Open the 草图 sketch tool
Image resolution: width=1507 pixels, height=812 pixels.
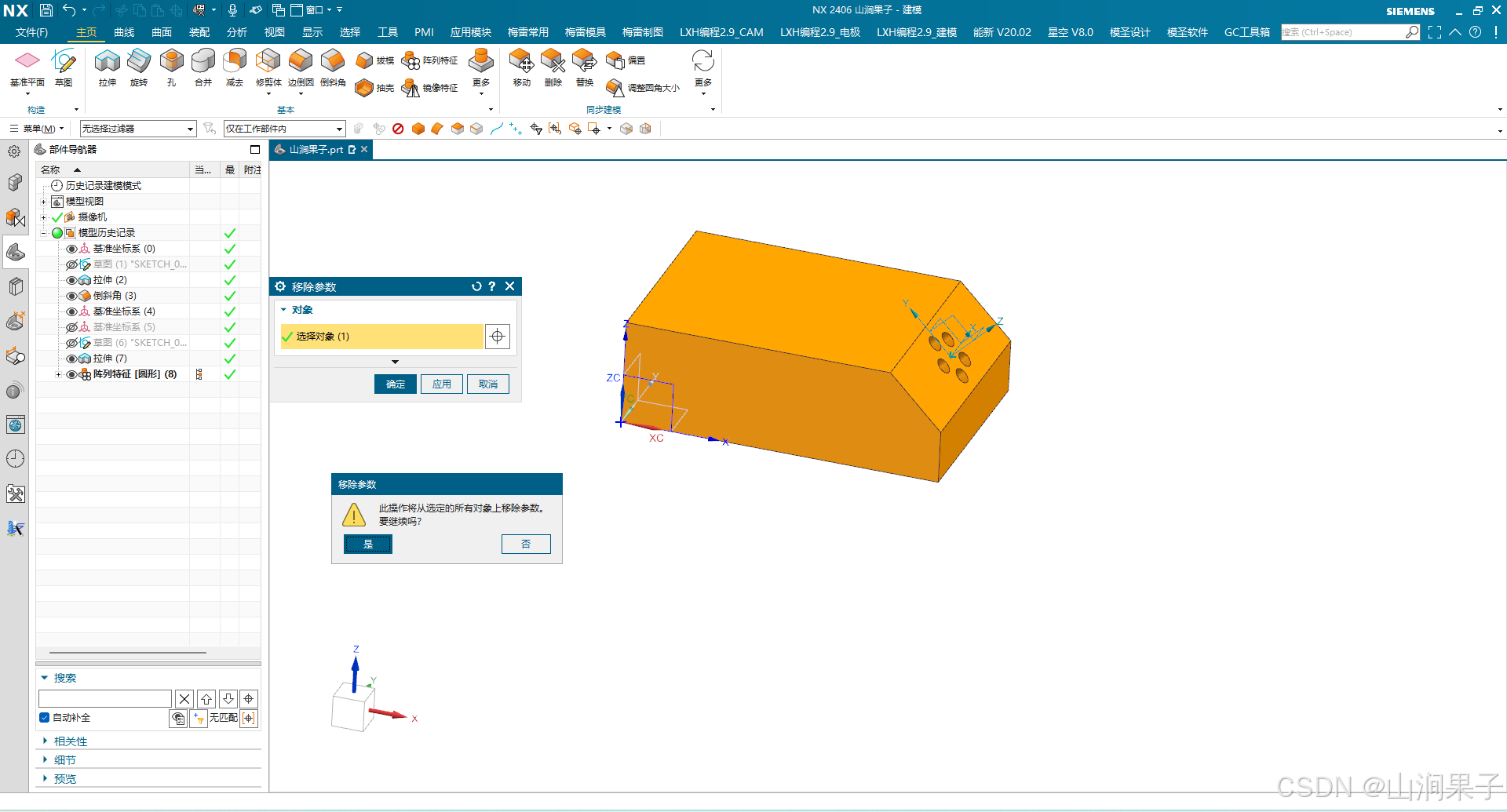(64, 68)
